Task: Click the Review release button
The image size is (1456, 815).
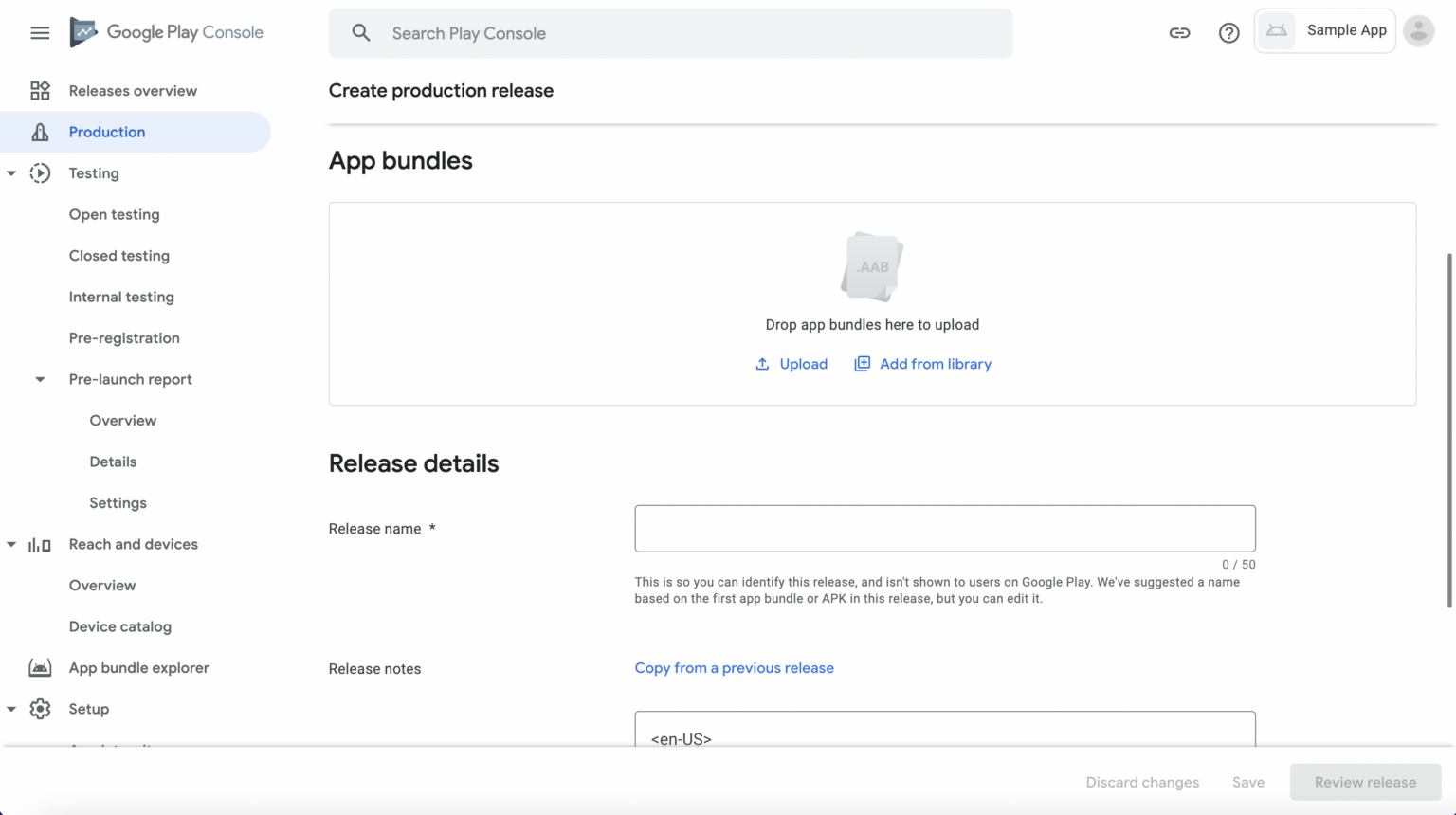Action: [1365, 783]
